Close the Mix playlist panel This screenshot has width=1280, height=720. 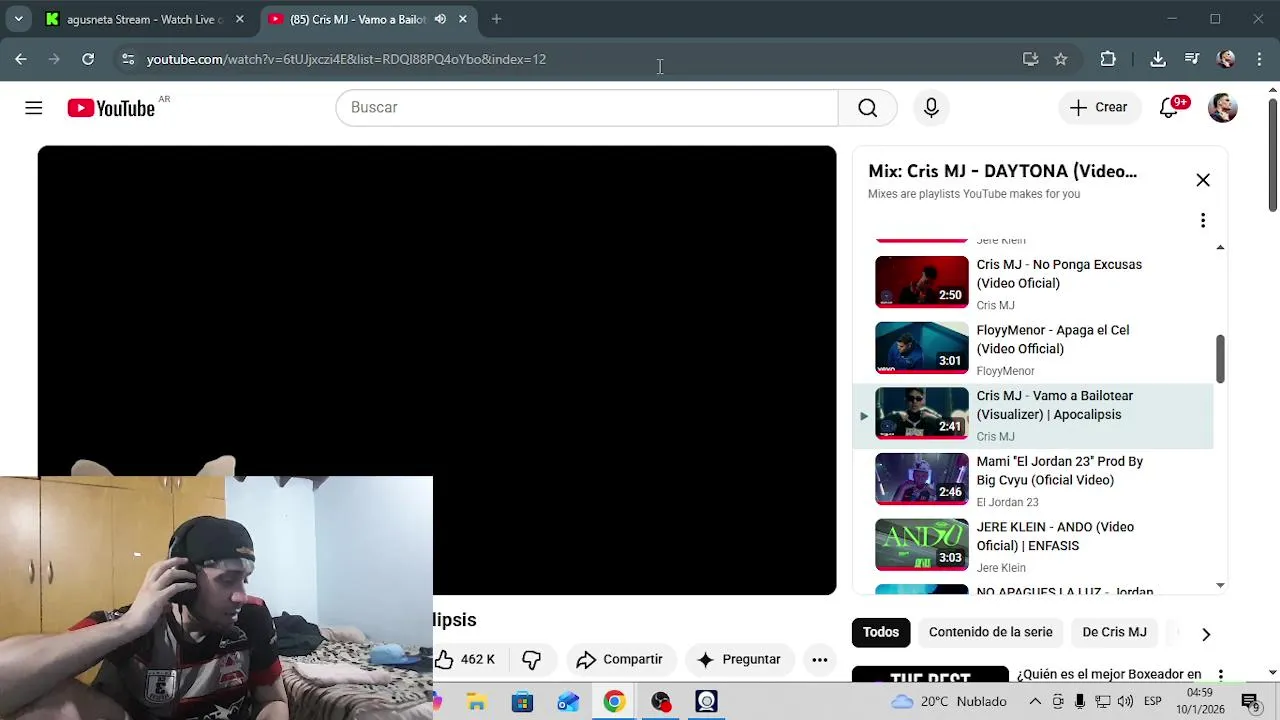[x=1203, y=180]
